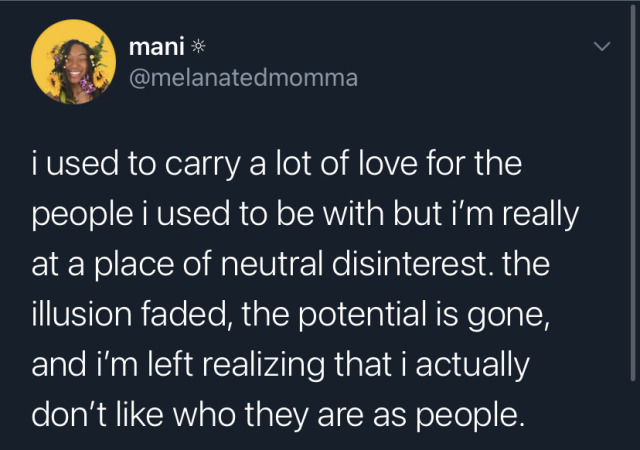Click the word "actually" in the tweet
The image size is (640, 450).
click(x=472, y=366)
